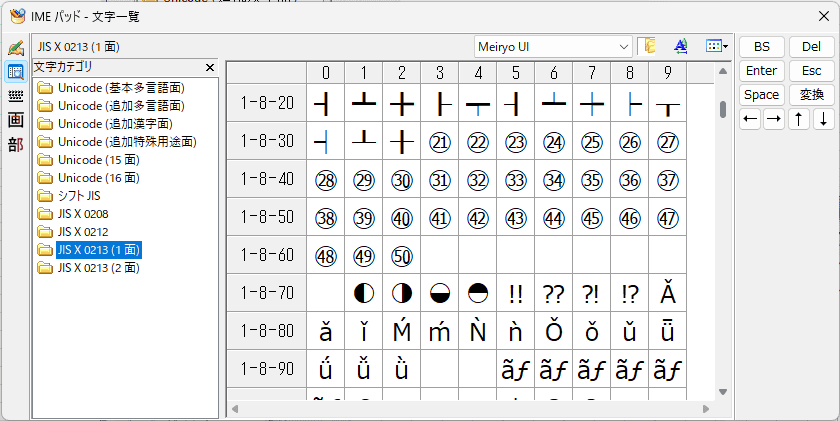
Task: Select Ǒ character cell
Action: (x=553, y=331)
